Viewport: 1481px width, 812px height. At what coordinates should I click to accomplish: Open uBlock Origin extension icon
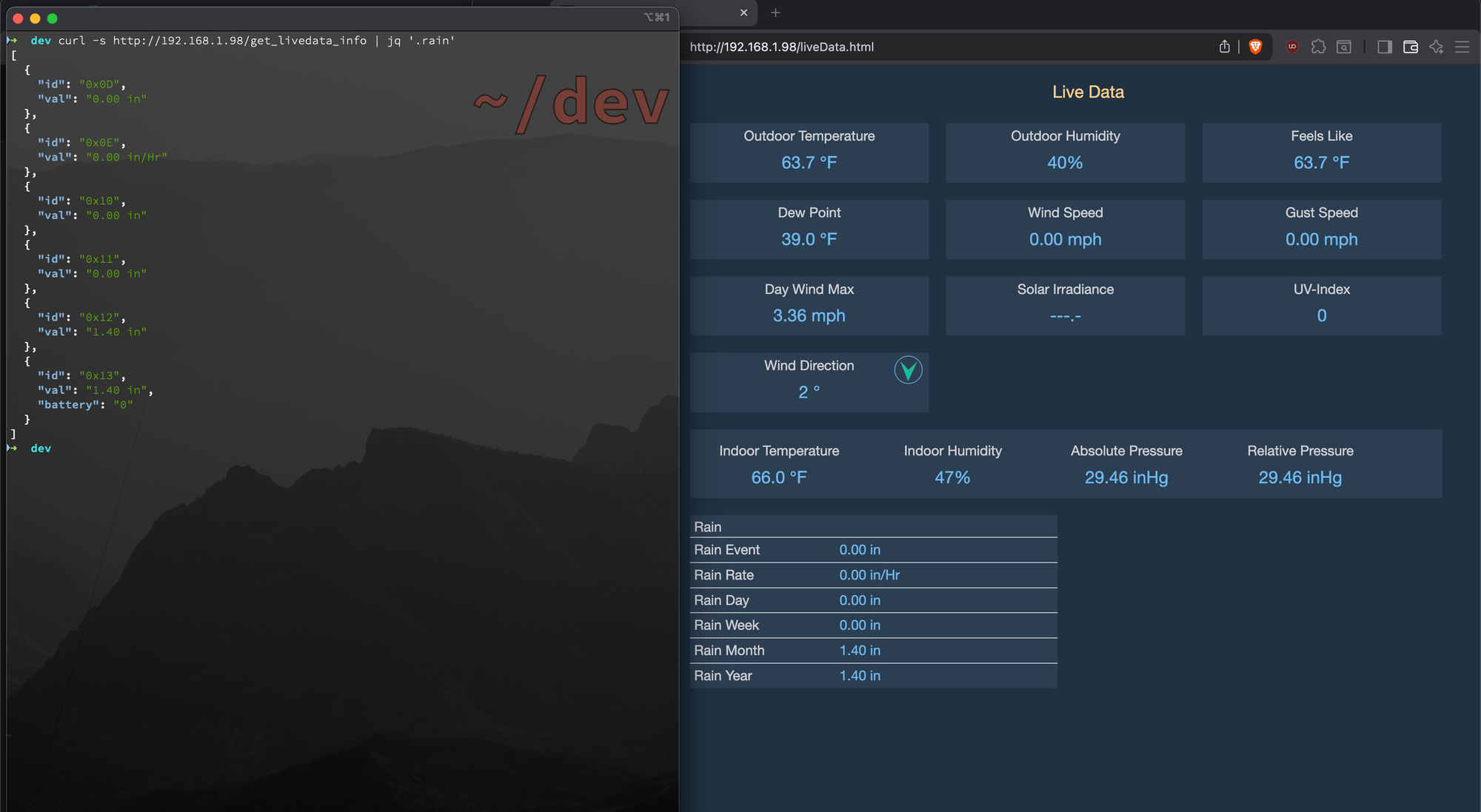(x=1292, y=47)
